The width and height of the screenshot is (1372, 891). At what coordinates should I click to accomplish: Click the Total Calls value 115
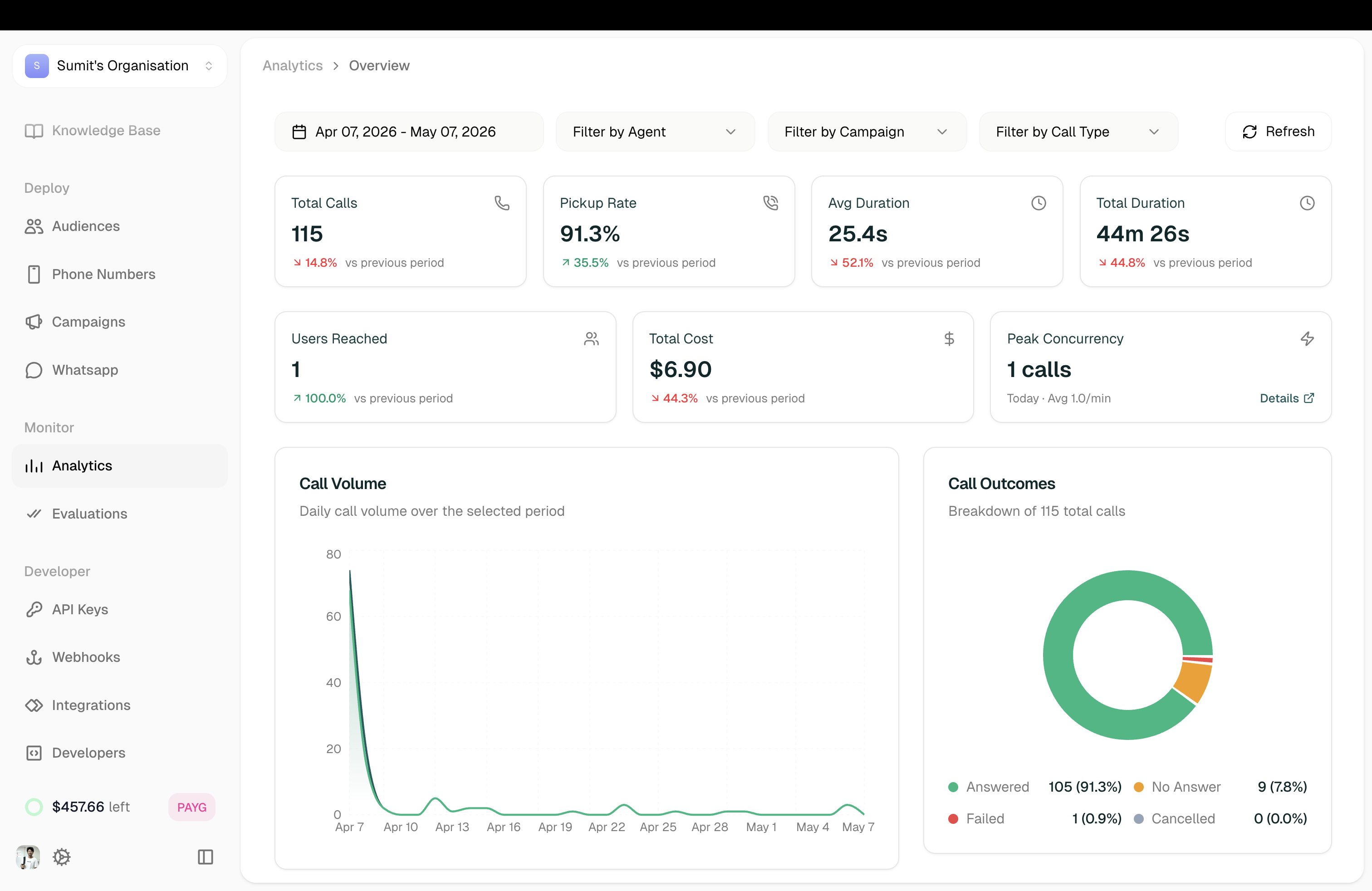pos(307,234)
